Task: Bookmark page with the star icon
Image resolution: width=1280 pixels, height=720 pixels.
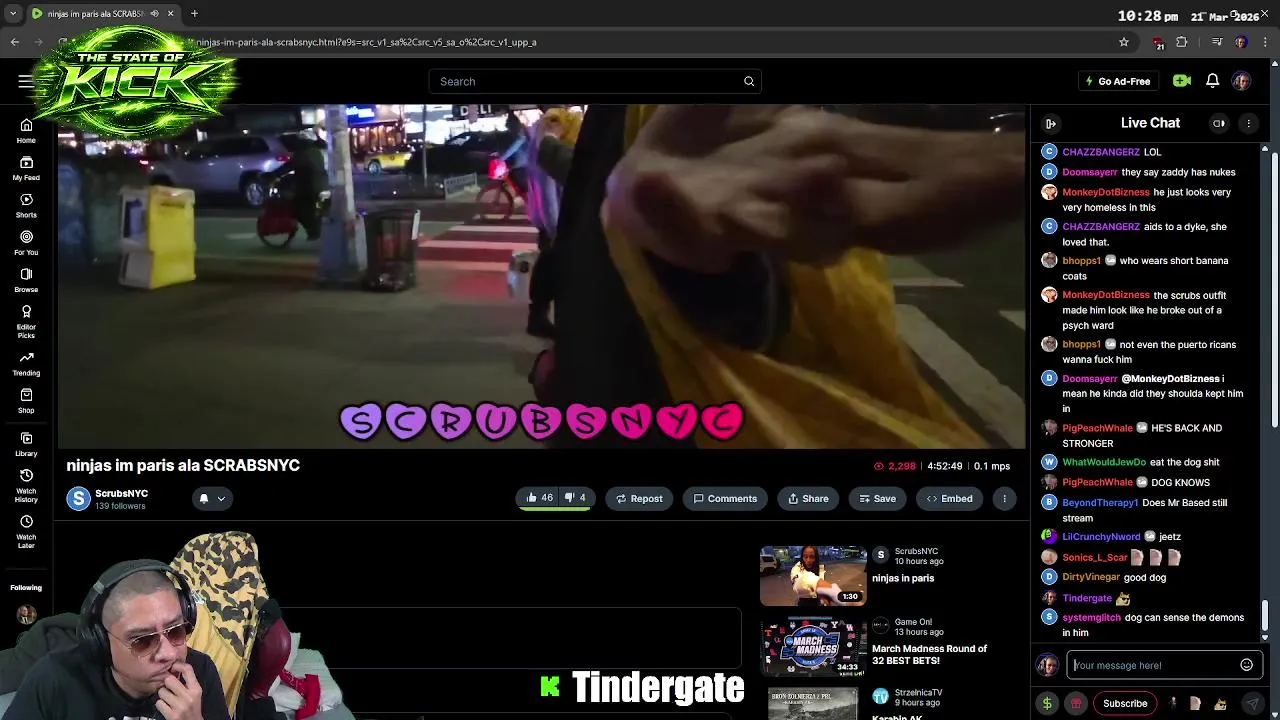Action: pyautogui.click(x=1124, y=42)
